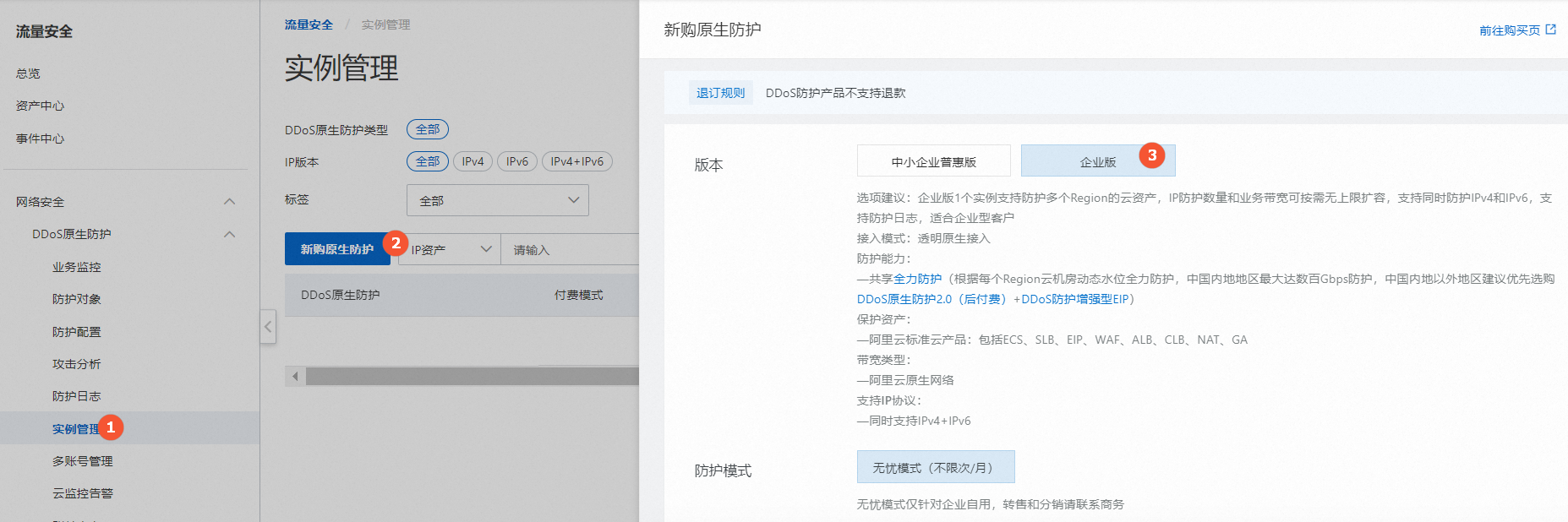Select the 中小企业普惠版 edition option
The height and width of the screenshot is (522, 1568).
point(933,161)
